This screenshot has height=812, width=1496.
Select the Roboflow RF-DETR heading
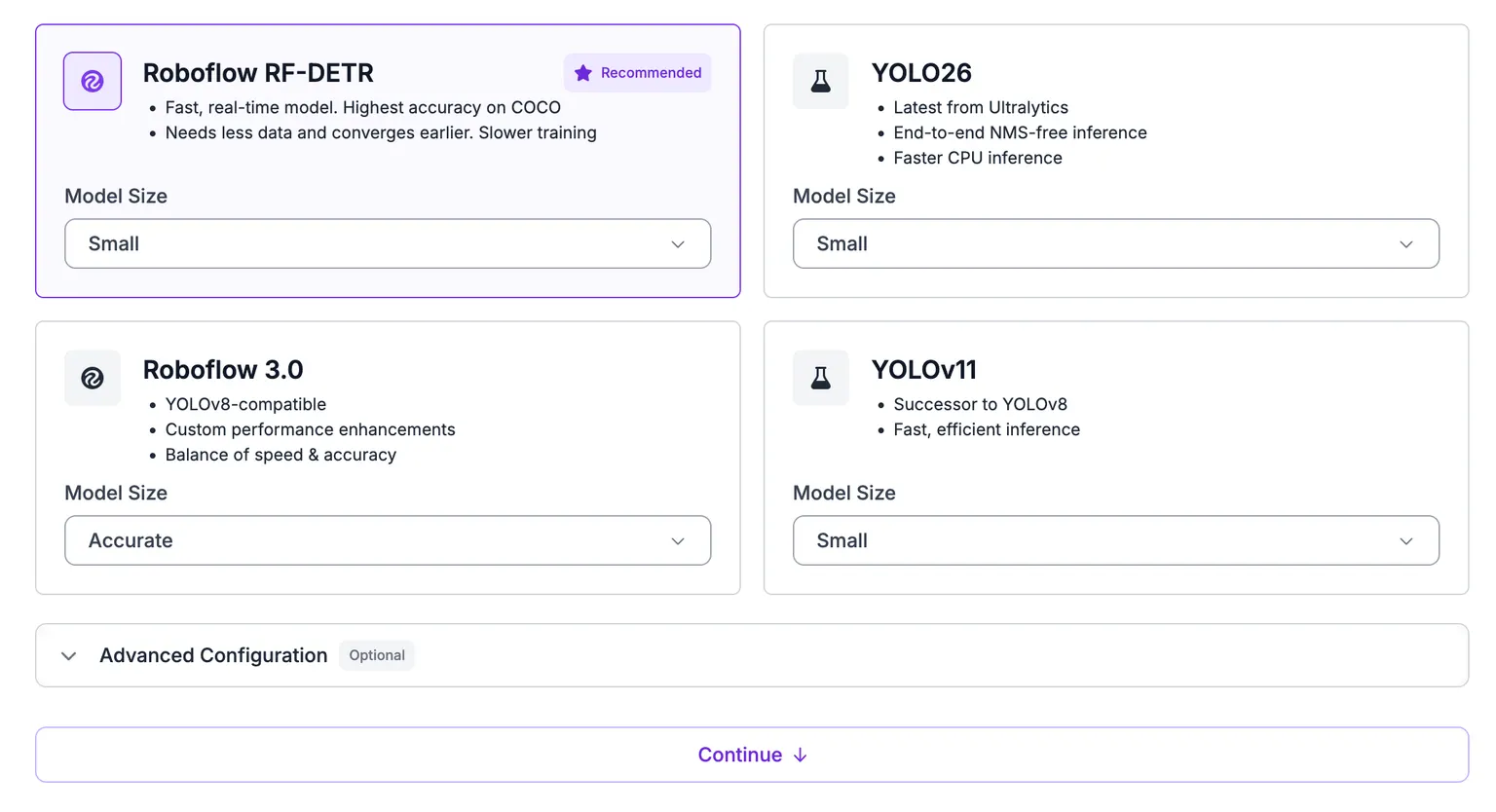pos(258,73)
